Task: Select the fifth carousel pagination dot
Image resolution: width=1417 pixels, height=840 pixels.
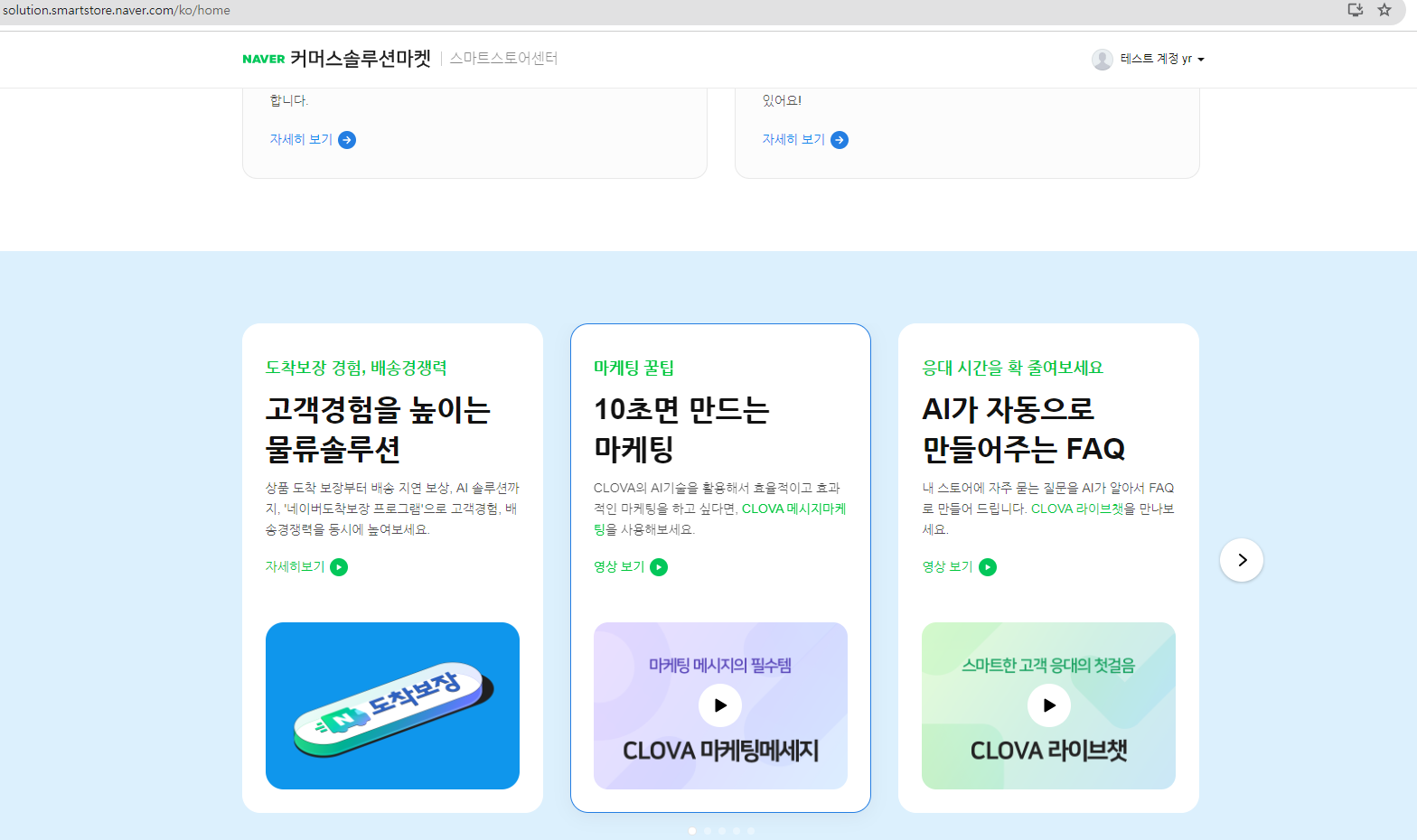Action: coord(751,831)
